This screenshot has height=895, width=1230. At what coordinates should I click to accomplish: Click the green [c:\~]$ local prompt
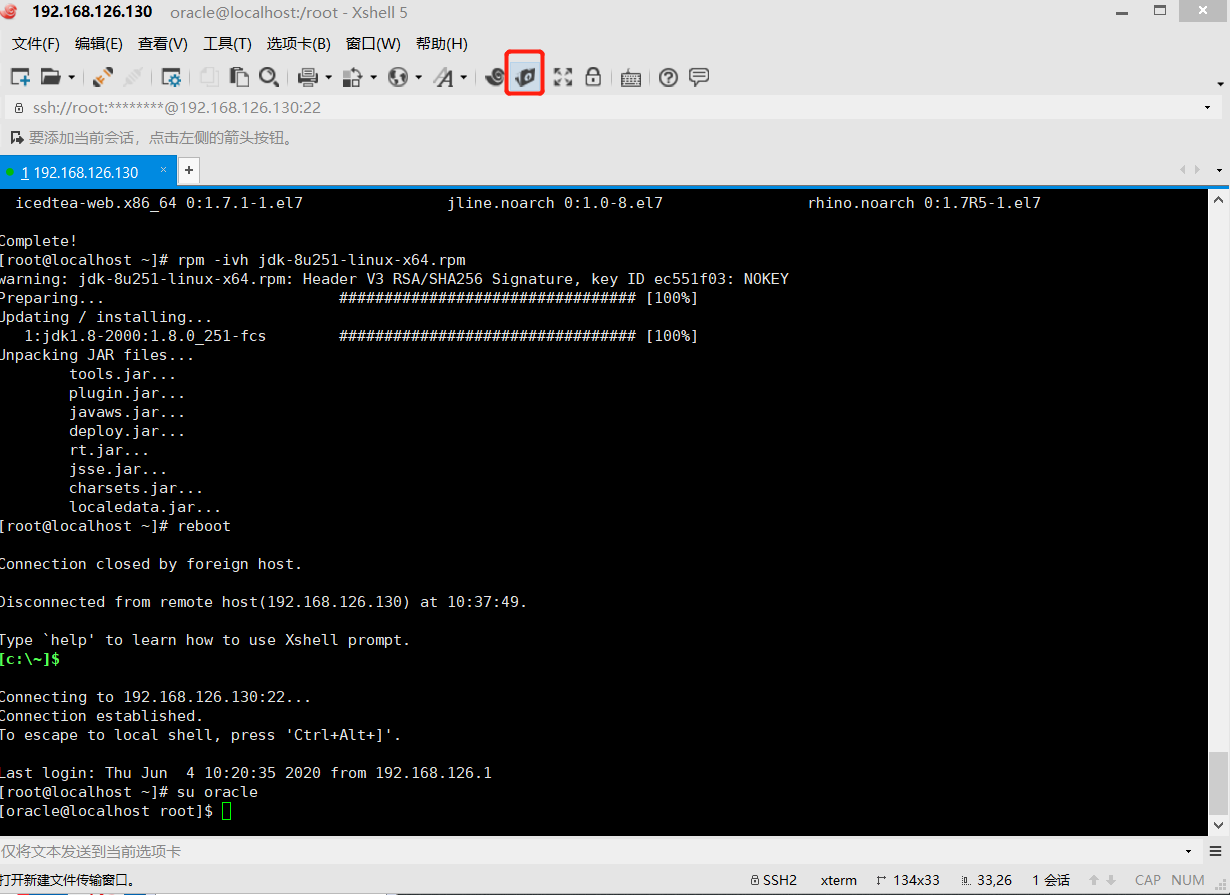(30, 659)
